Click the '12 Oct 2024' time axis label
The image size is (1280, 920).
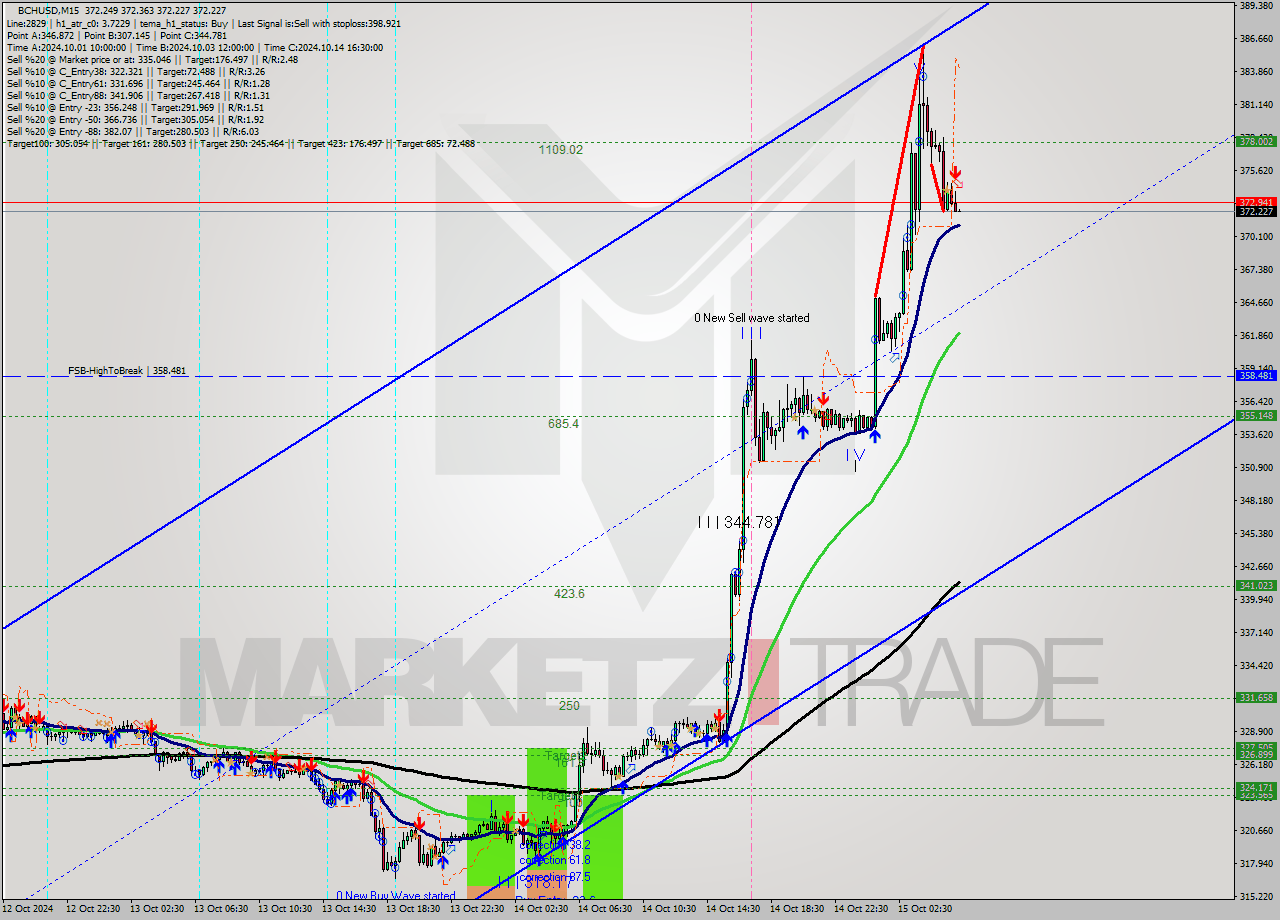tap(28, 909)
